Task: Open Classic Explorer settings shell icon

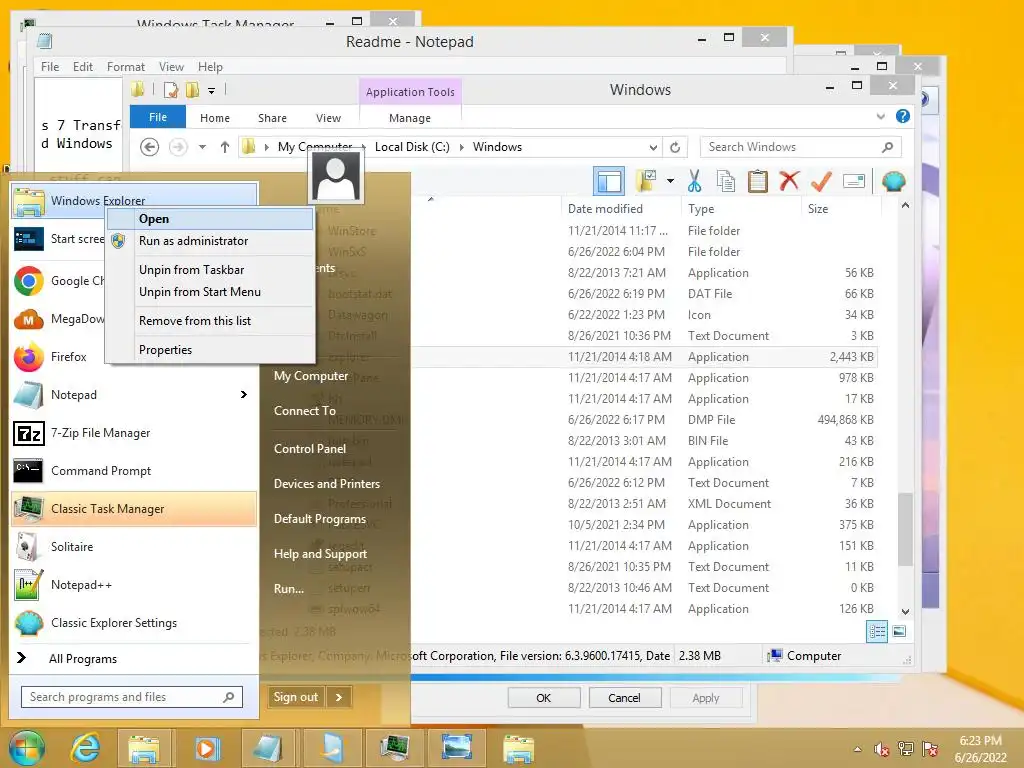Action: coord(893,181)
